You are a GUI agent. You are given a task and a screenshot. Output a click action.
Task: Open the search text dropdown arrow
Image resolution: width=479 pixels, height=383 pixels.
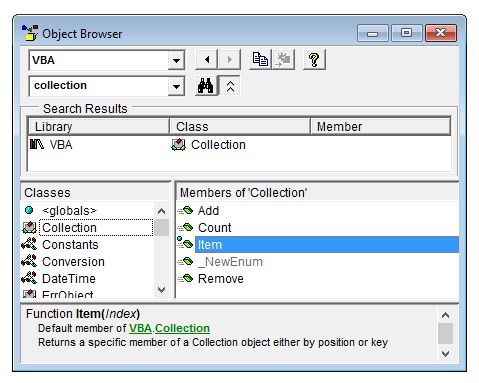(176, 87)
